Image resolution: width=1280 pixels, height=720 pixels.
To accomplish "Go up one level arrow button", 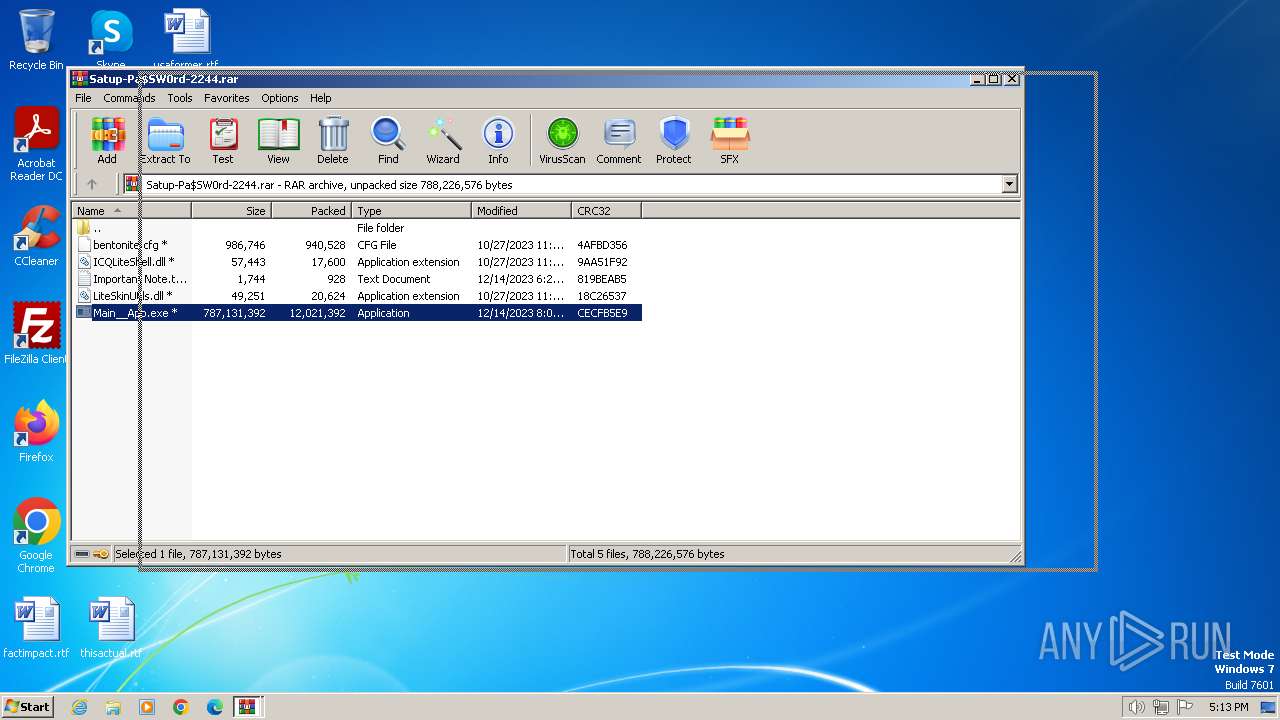I will point(92,184).
